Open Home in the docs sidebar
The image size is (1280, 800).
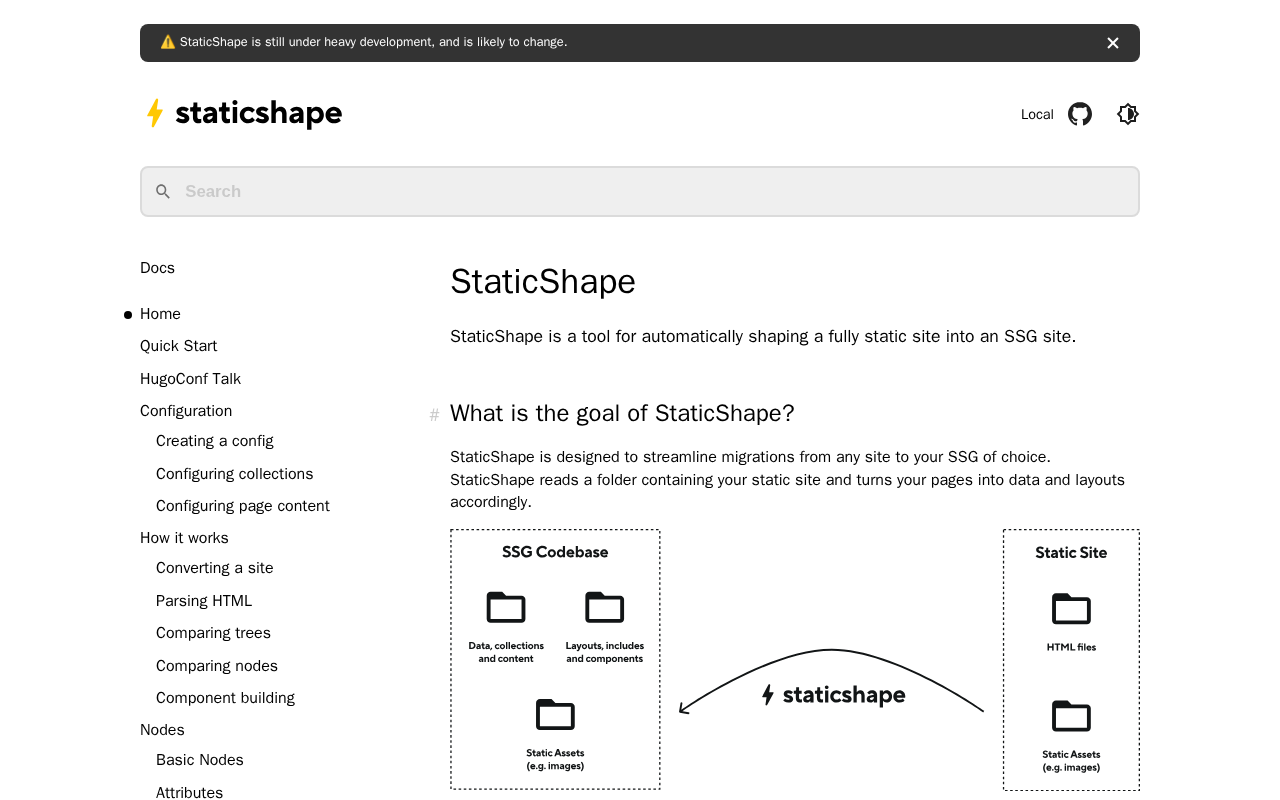click(x=160, y=314)
